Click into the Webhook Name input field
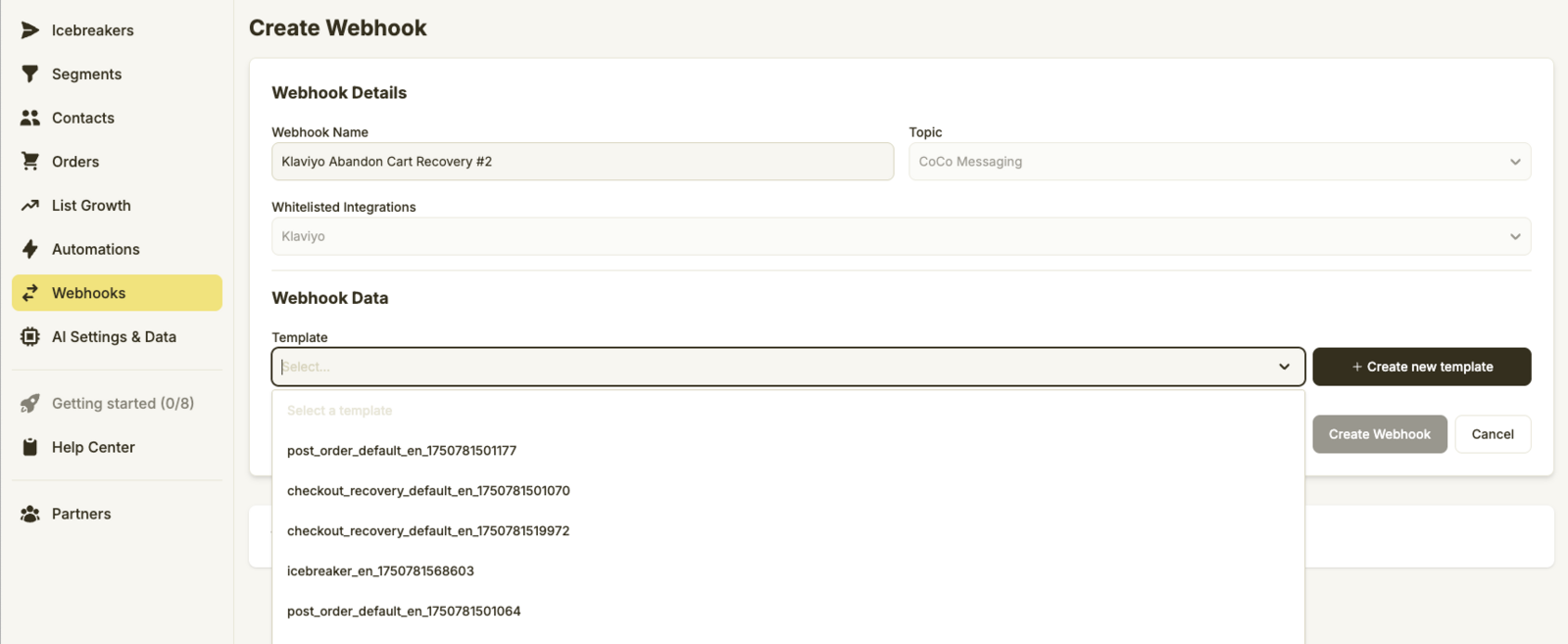1568x644 pixels. 582,162
